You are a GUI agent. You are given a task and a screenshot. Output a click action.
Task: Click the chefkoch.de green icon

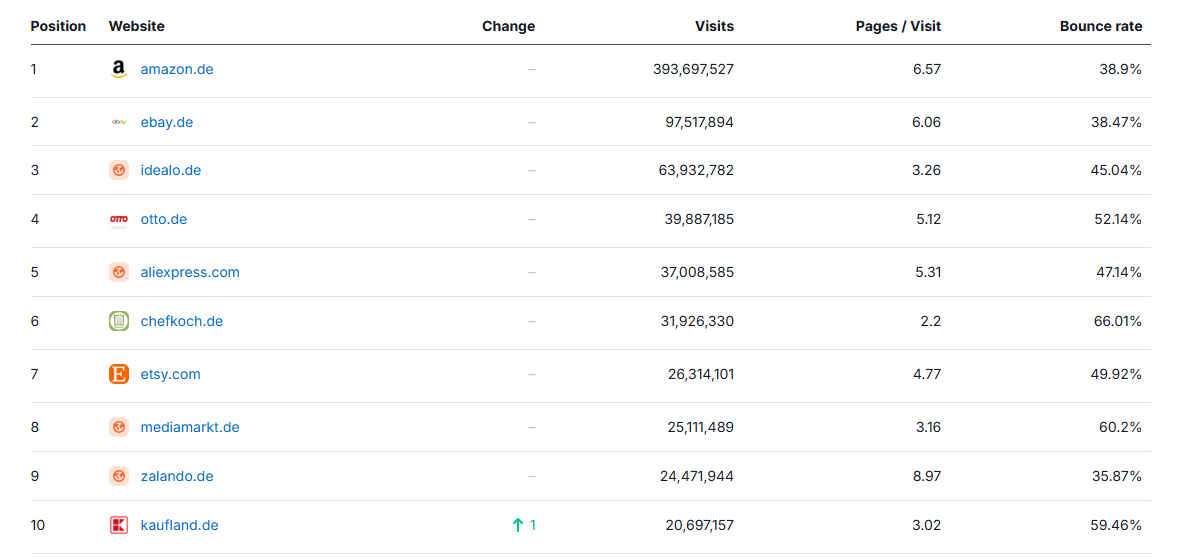click(x=119, y=321)
